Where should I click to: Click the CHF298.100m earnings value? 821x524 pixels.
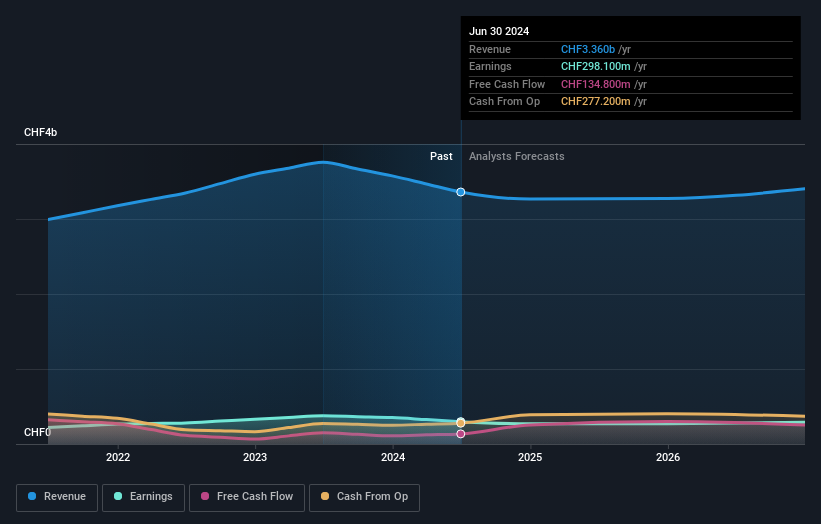[596, 66]
